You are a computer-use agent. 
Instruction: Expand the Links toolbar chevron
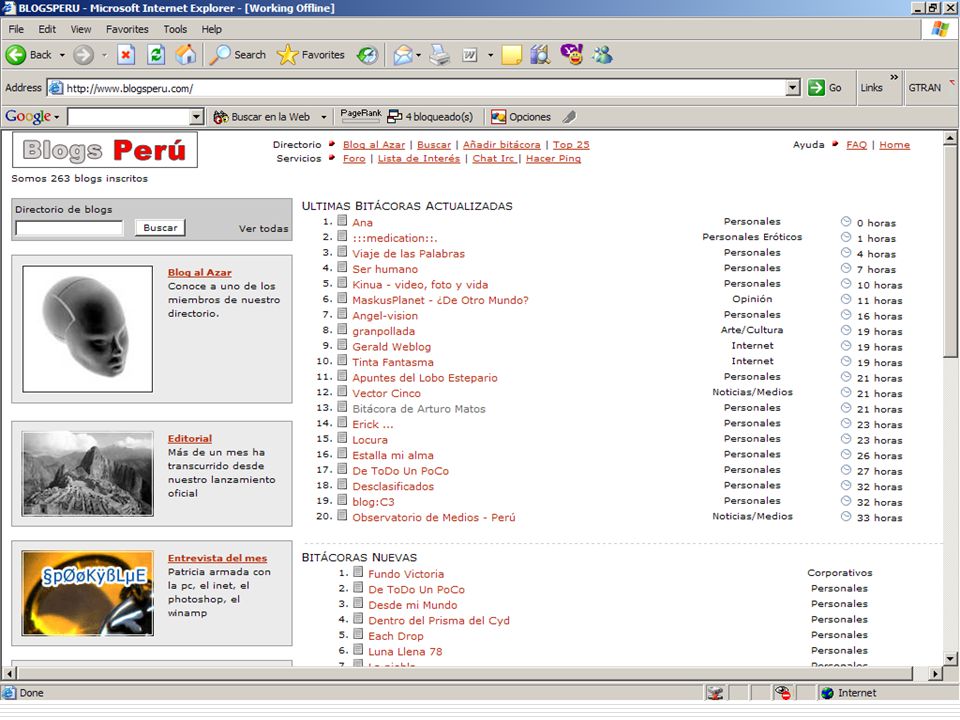pos(894,77)
